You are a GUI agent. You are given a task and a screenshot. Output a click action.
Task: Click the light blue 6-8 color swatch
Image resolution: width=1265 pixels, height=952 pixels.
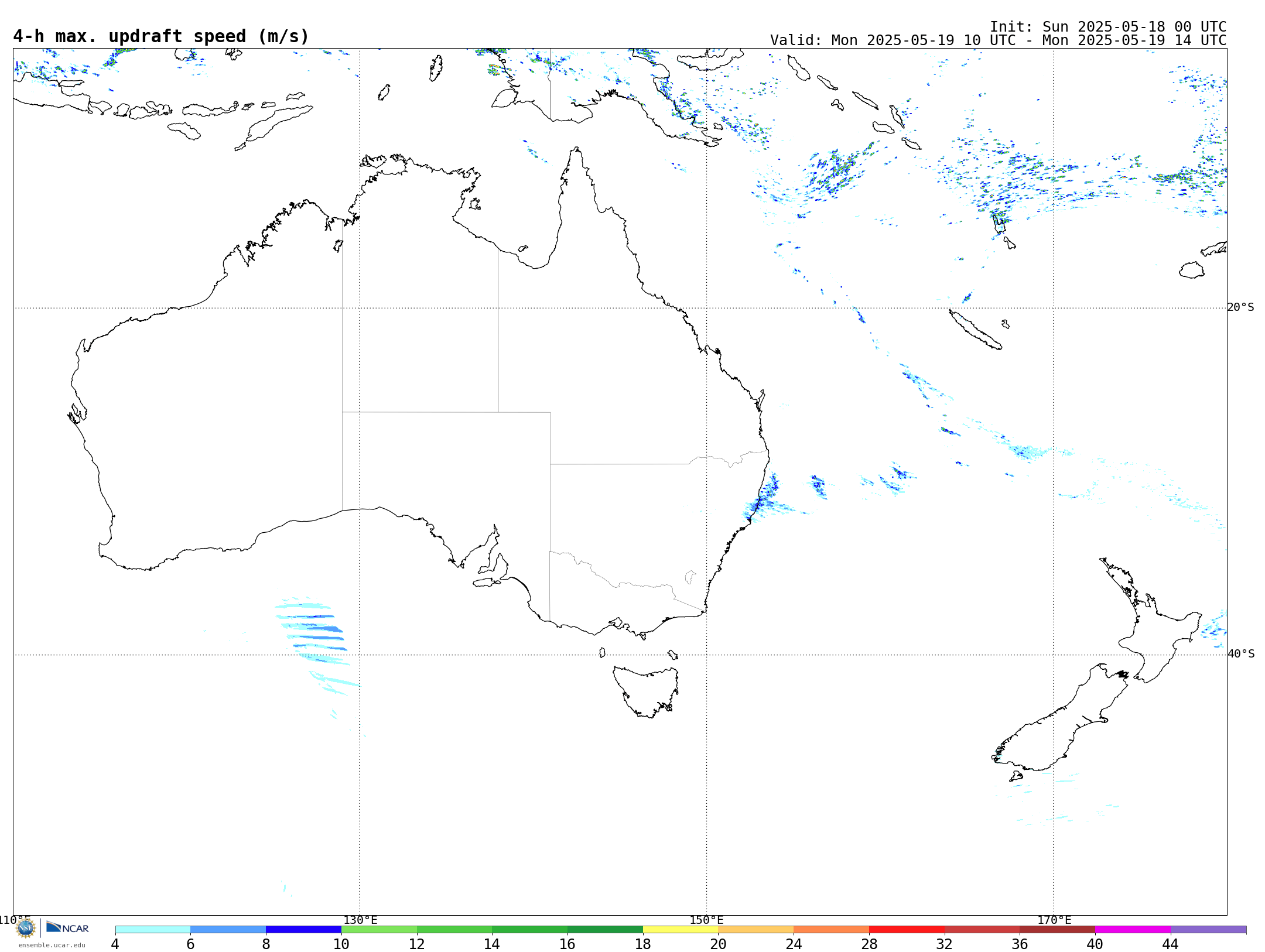228,930
